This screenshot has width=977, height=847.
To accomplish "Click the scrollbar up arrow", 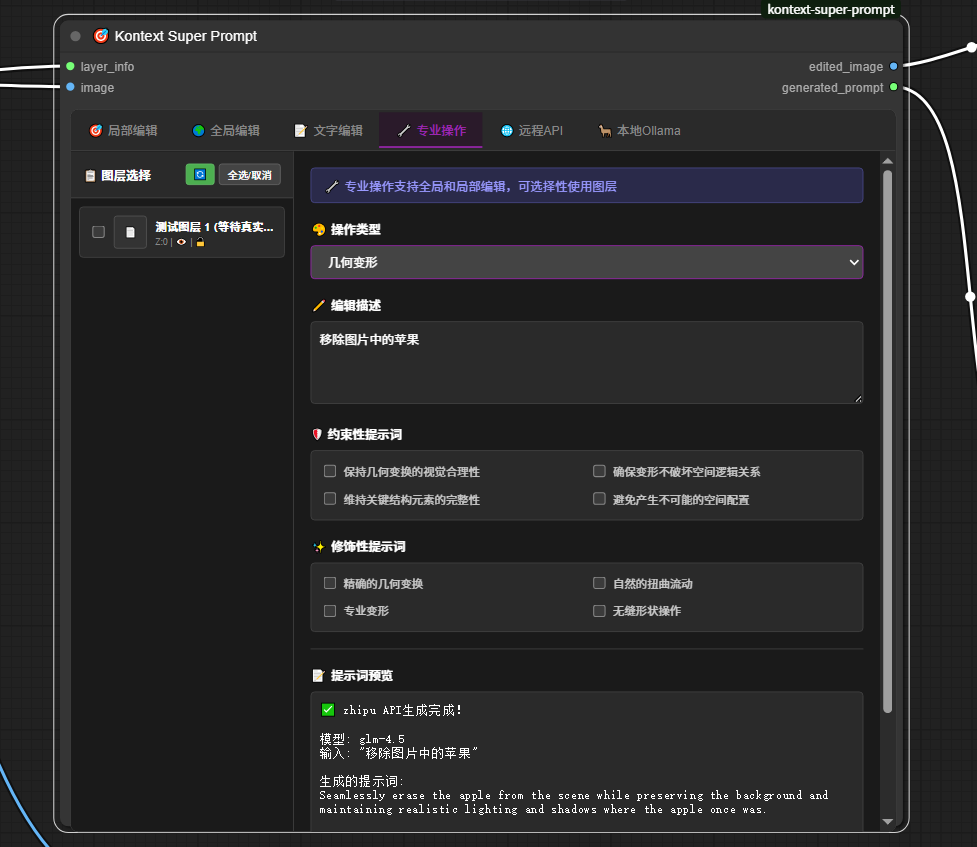I will point(888,161).
